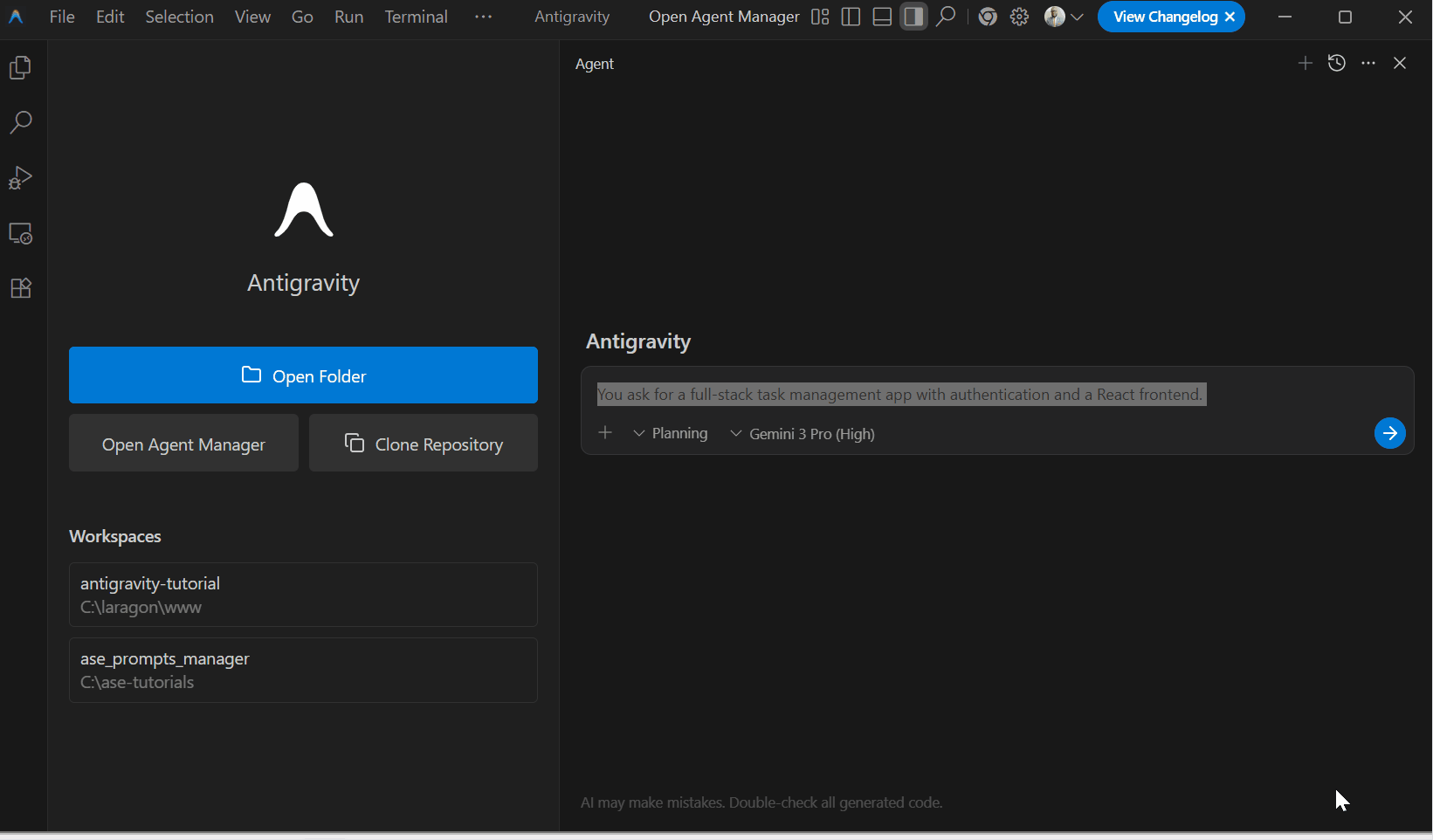Start a new agent conversation
This screenshot has width=1433, height=840.
pyautogui.click(x=1305, y=63)
